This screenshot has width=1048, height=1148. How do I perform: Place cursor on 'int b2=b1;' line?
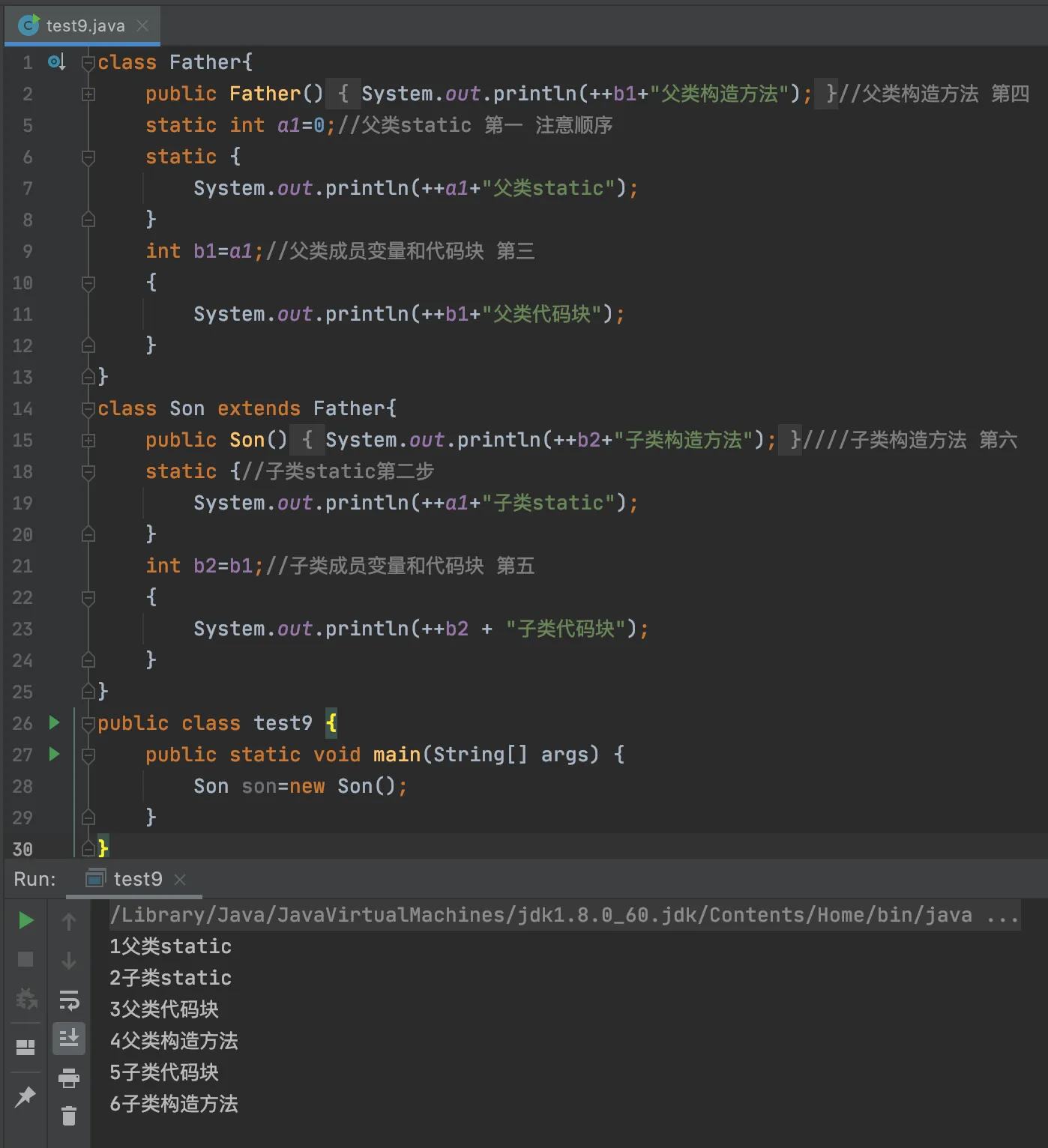(204, 566)
